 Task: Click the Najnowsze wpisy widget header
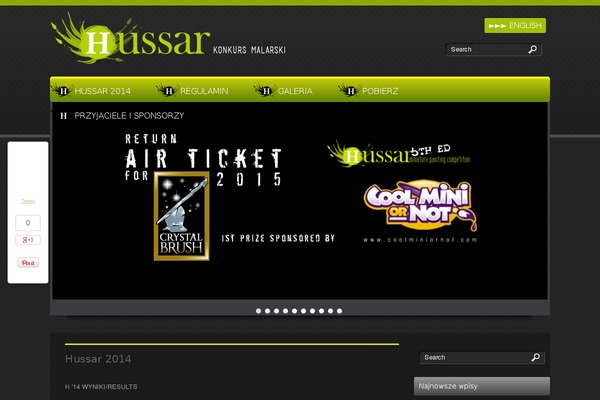[482, 386]
